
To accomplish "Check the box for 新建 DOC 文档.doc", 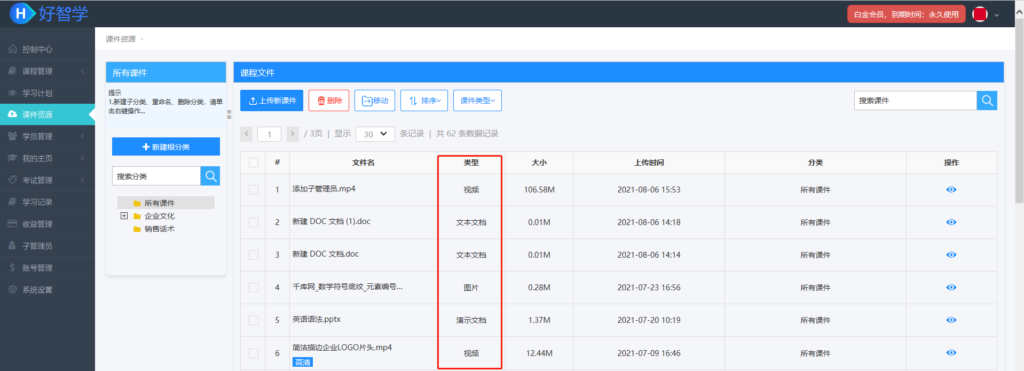I will pyautogui.click(x=253, y=255).
